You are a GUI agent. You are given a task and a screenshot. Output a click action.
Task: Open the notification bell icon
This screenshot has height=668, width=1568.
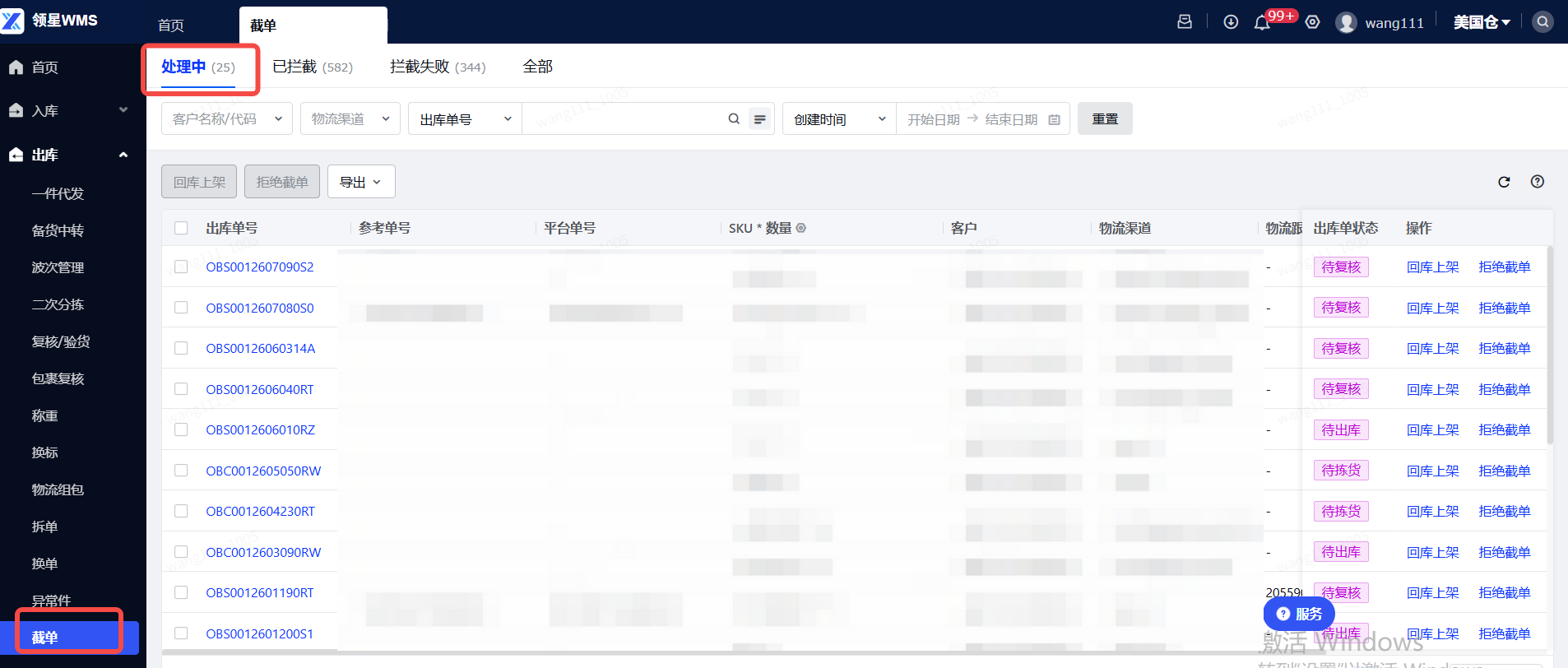click(1262, 23)
